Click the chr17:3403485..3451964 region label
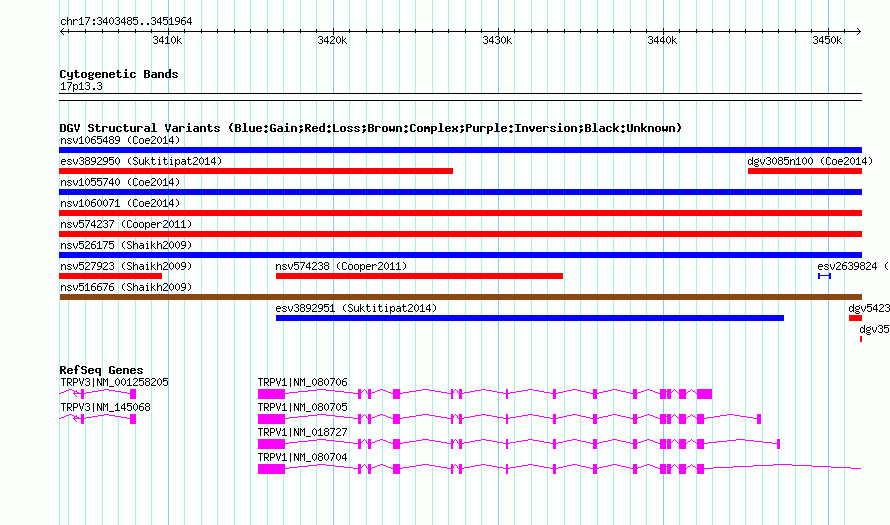 [126, 22]
